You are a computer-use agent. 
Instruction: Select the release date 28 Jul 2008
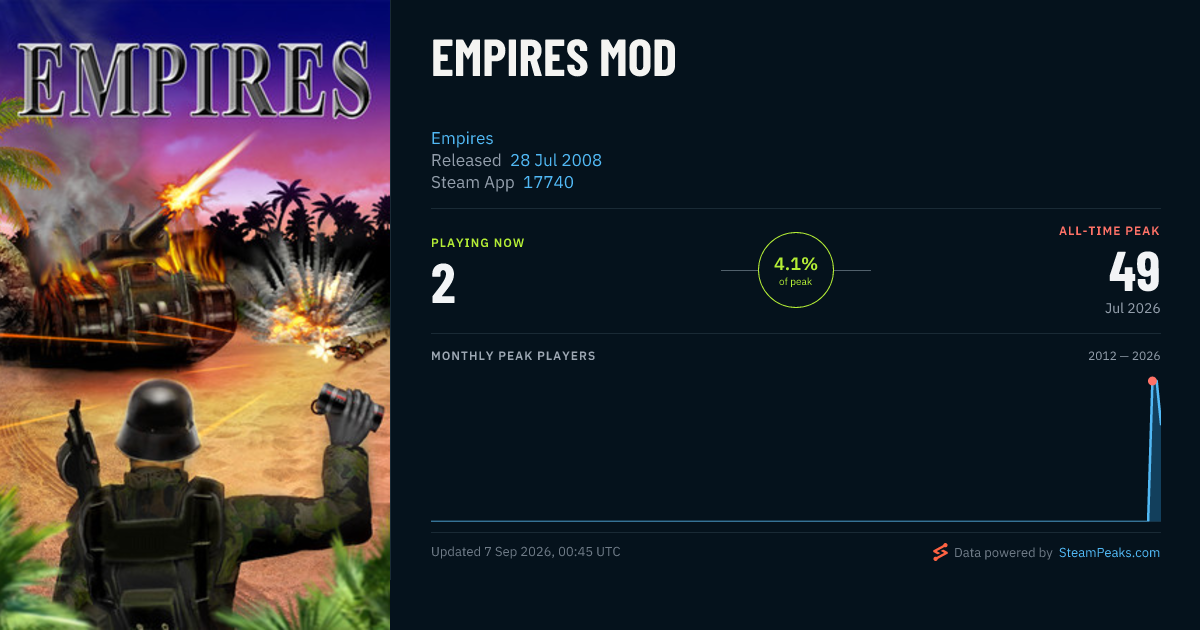tap(556, 160)
